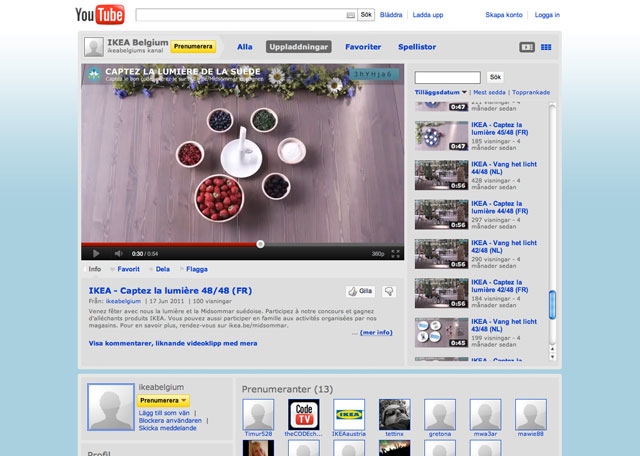Viewport: 640px width, 456px height.
Task: Click Lägg till som vän link
Action: click(x=164, y=413)
